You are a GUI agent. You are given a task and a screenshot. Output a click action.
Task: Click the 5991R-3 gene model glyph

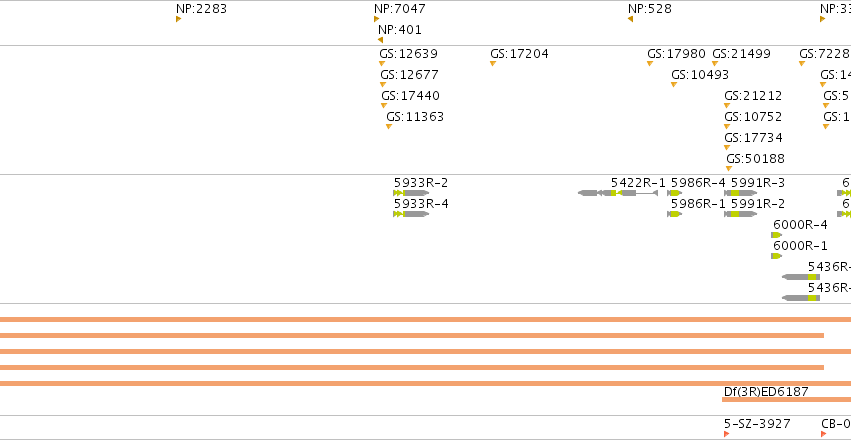(741, 193)
